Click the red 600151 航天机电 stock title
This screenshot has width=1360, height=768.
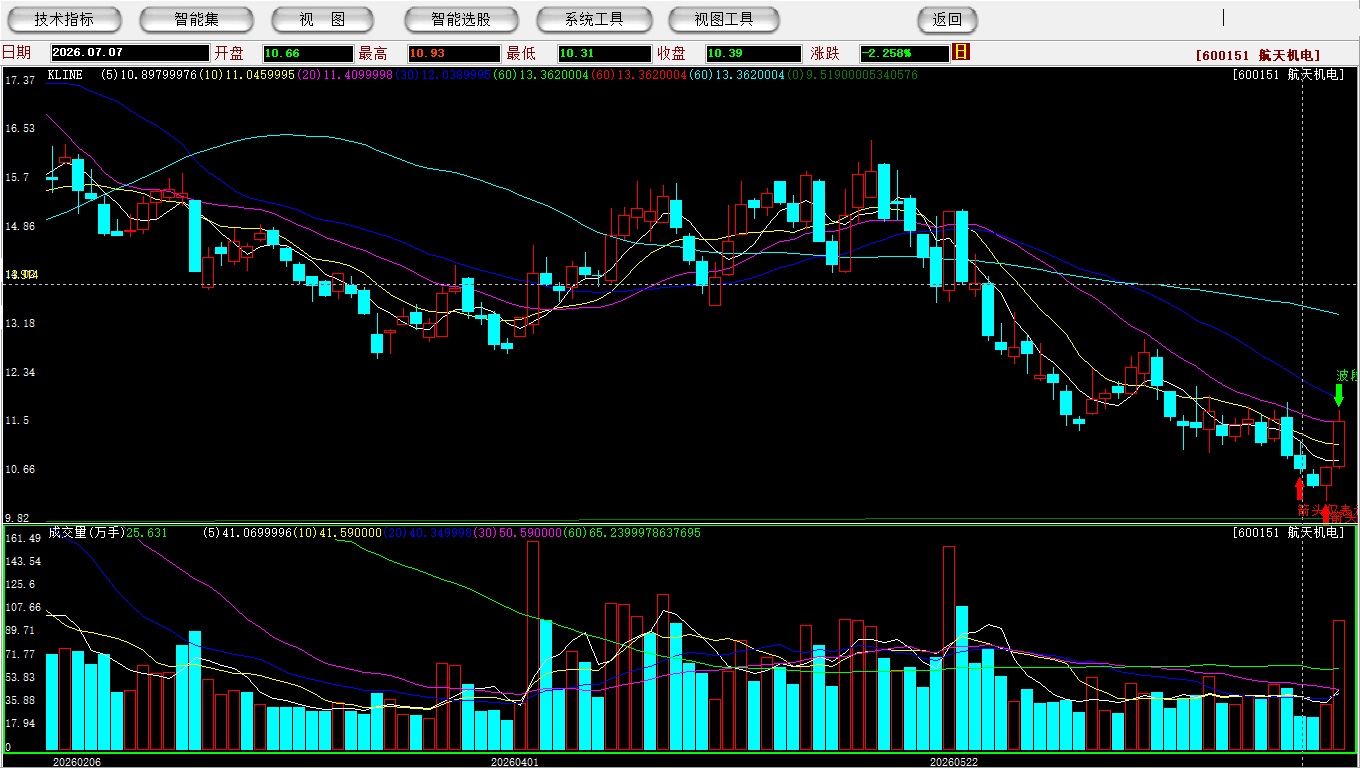point(1257,56)
